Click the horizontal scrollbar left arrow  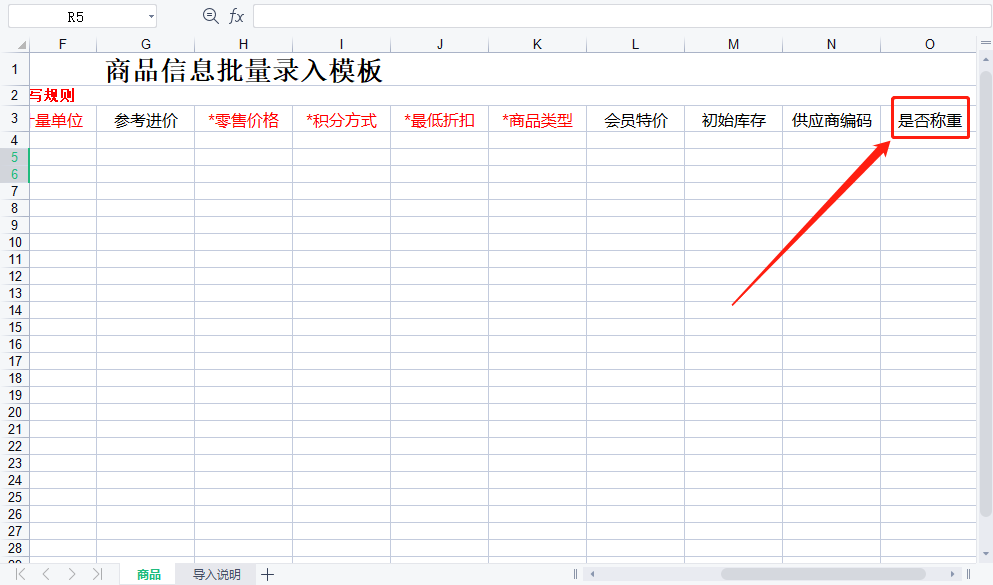point(592,574)
